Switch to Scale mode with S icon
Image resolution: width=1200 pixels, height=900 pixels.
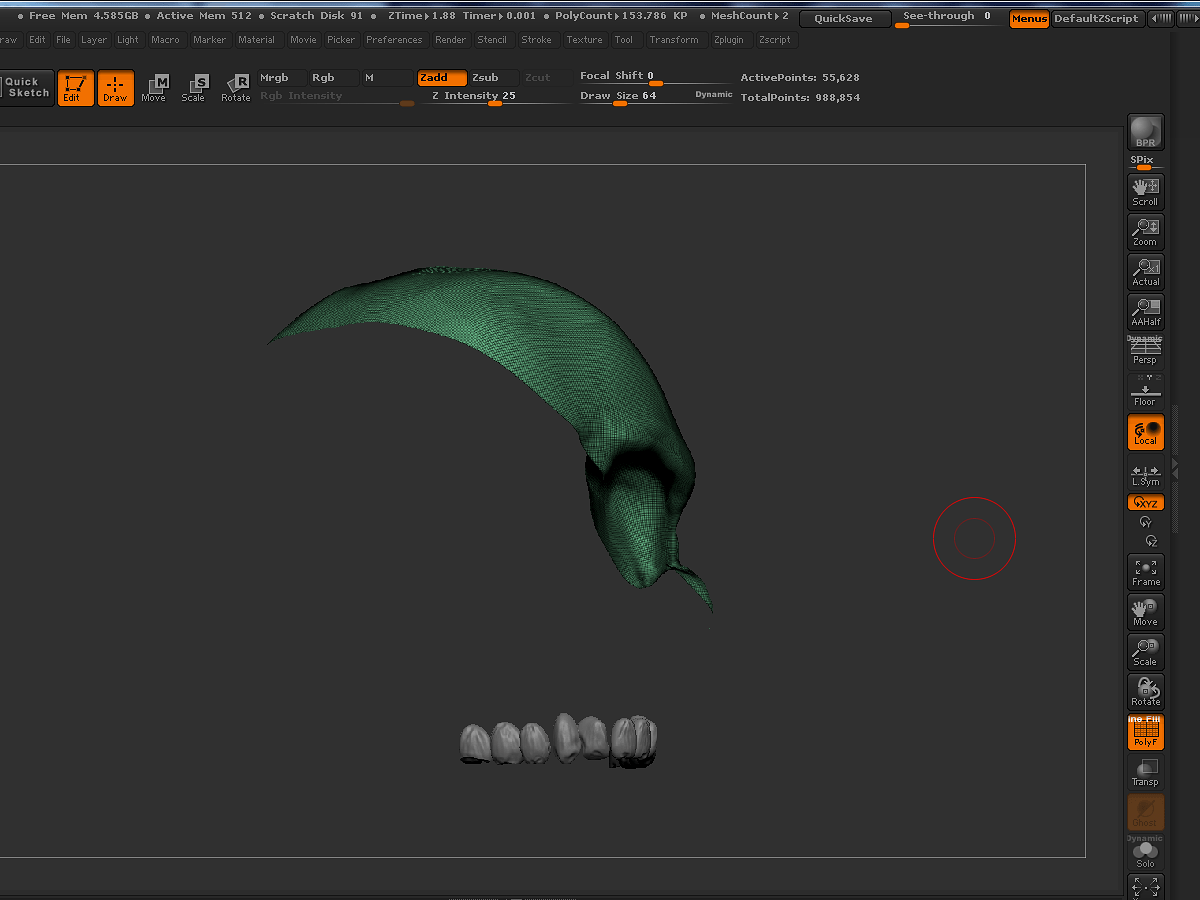click(194, 88)
